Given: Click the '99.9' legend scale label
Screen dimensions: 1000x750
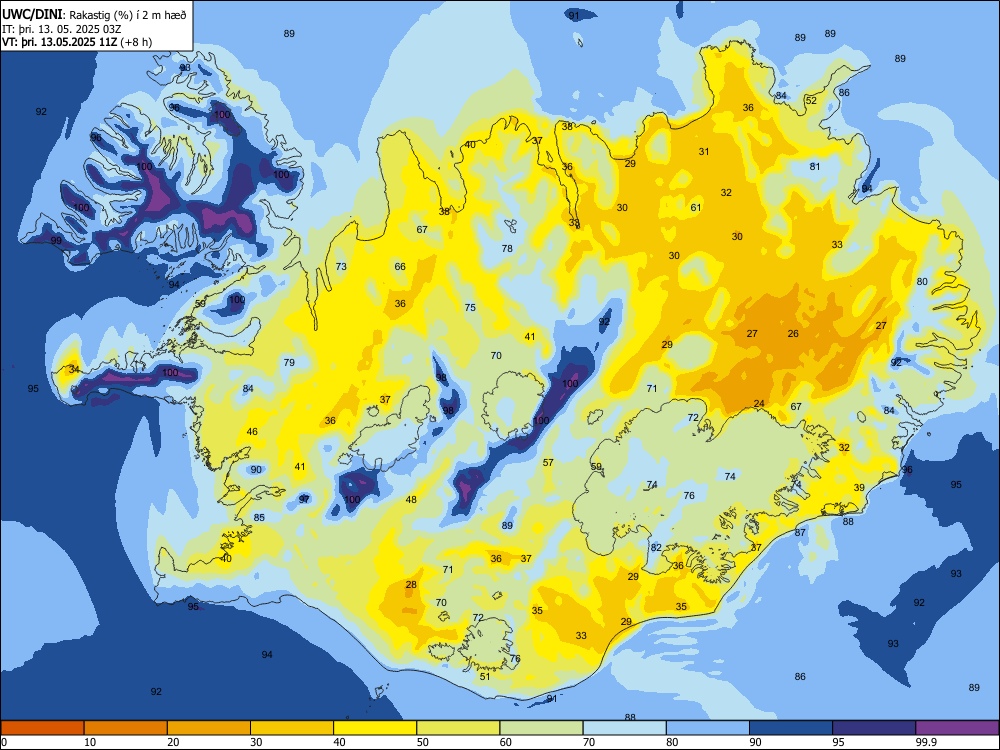Looking at the screenshot, I should pyautogui.click(x=925, y=742).
